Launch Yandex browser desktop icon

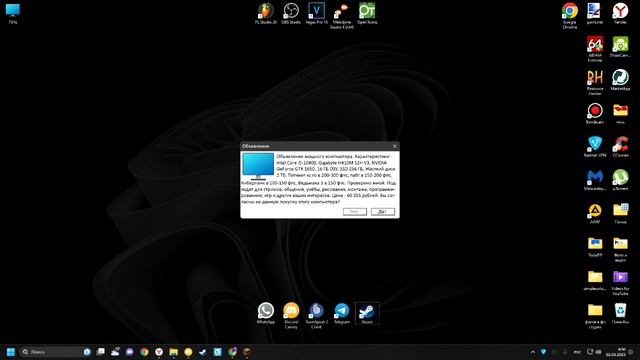click(620, 13)
